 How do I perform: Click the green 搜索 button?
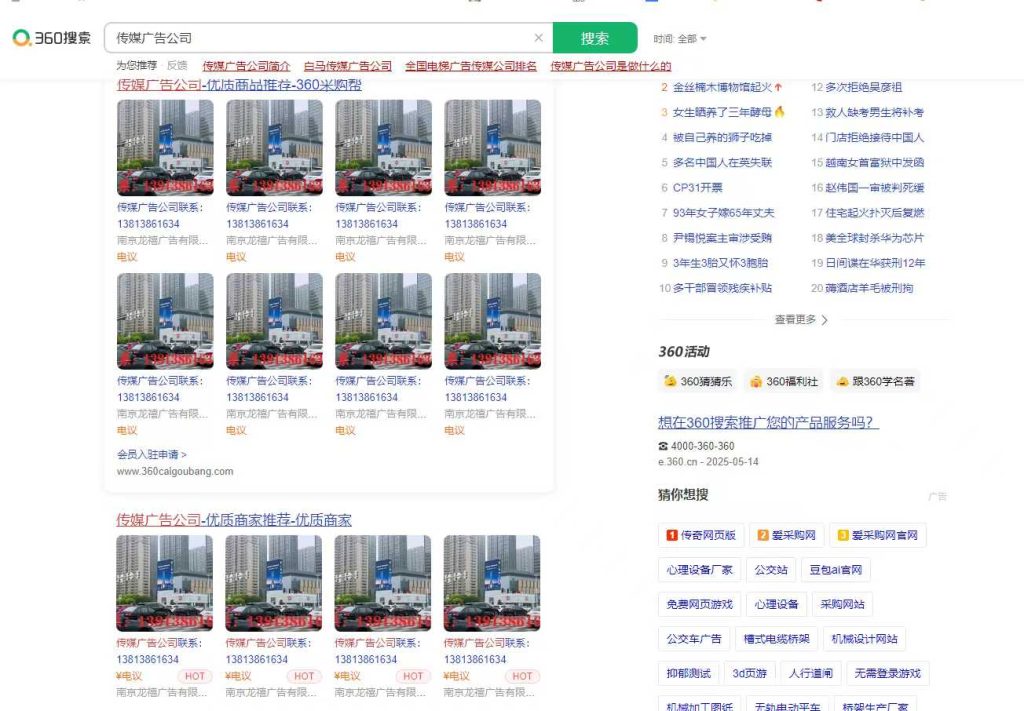[x=595, y=38]
